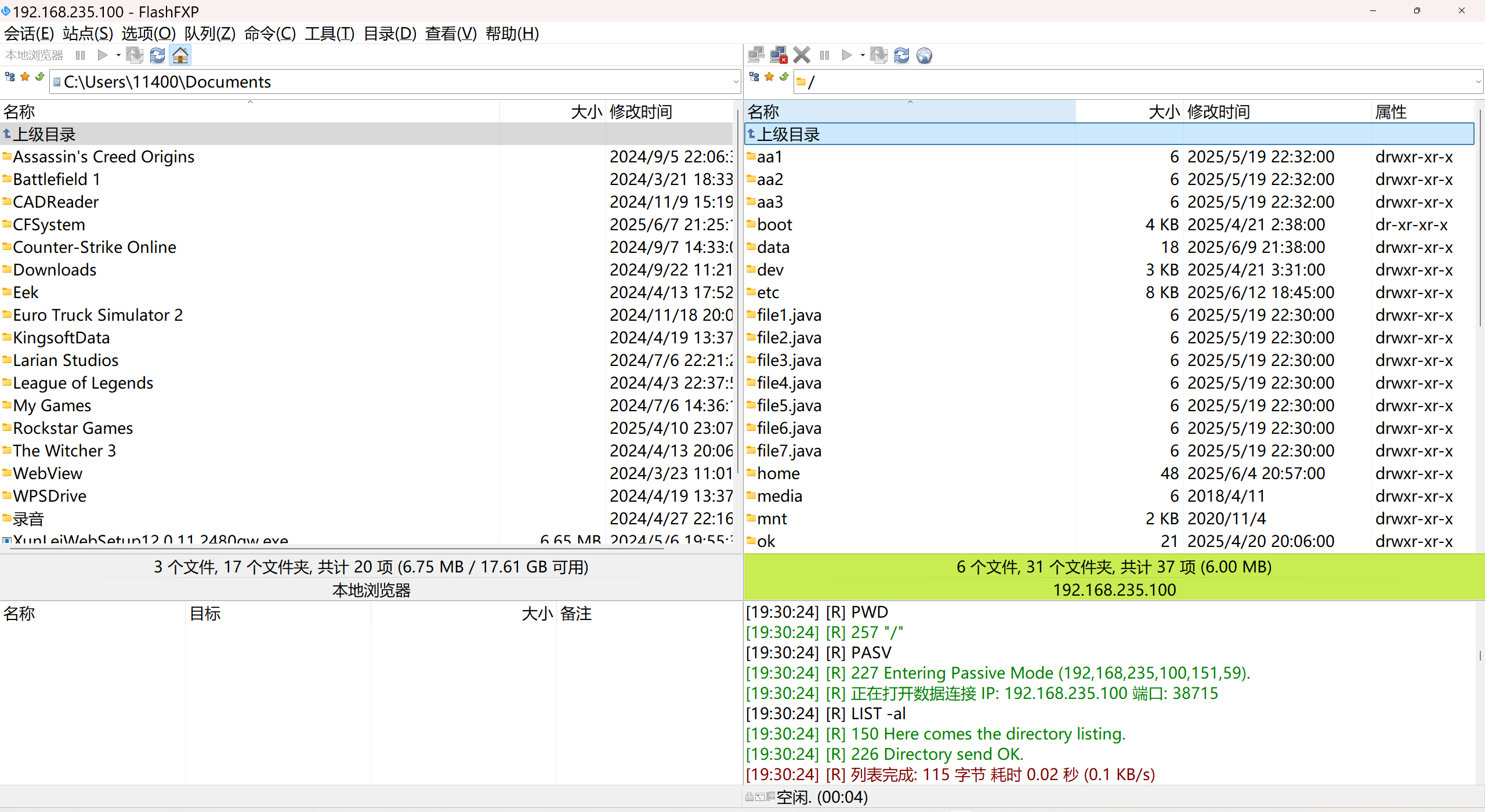Click remote parent-directory green arrow icon
The image size is (1485, 812).
click(x=784, y=77)
